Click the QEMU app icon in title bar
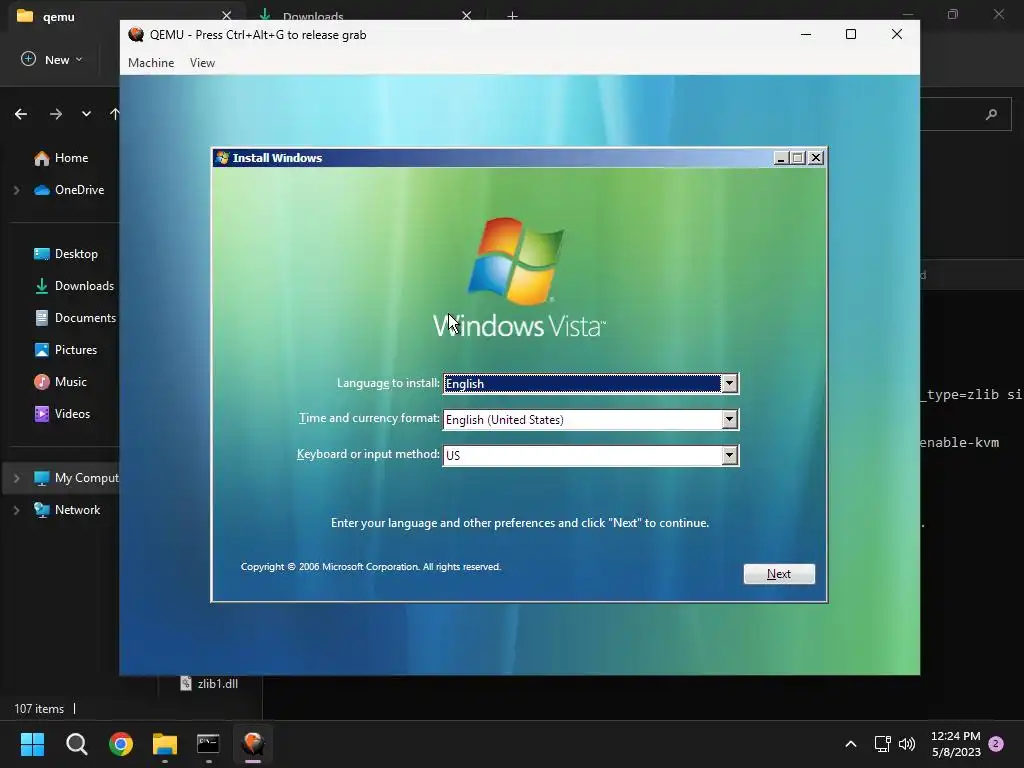The width and height of the screenshot is (1024, 768). tap(136, 35)
